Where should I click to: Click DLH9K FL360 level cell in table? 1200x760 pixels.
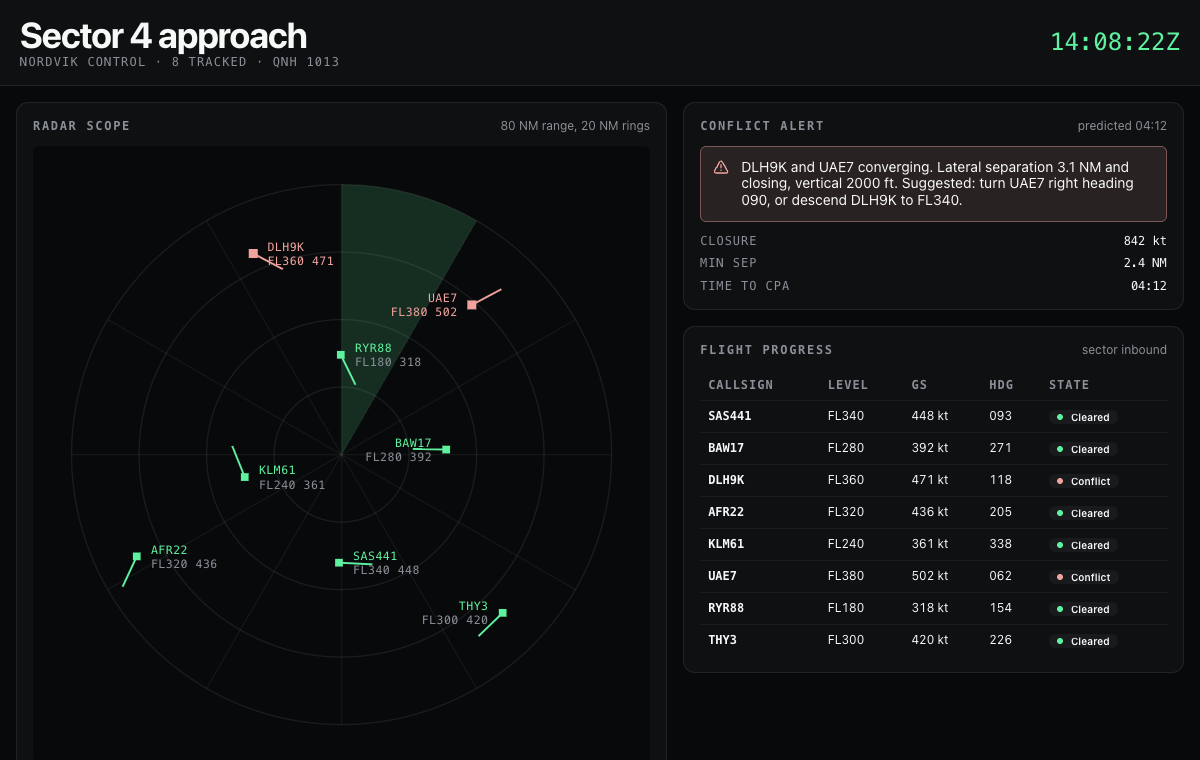click(846, 480)
